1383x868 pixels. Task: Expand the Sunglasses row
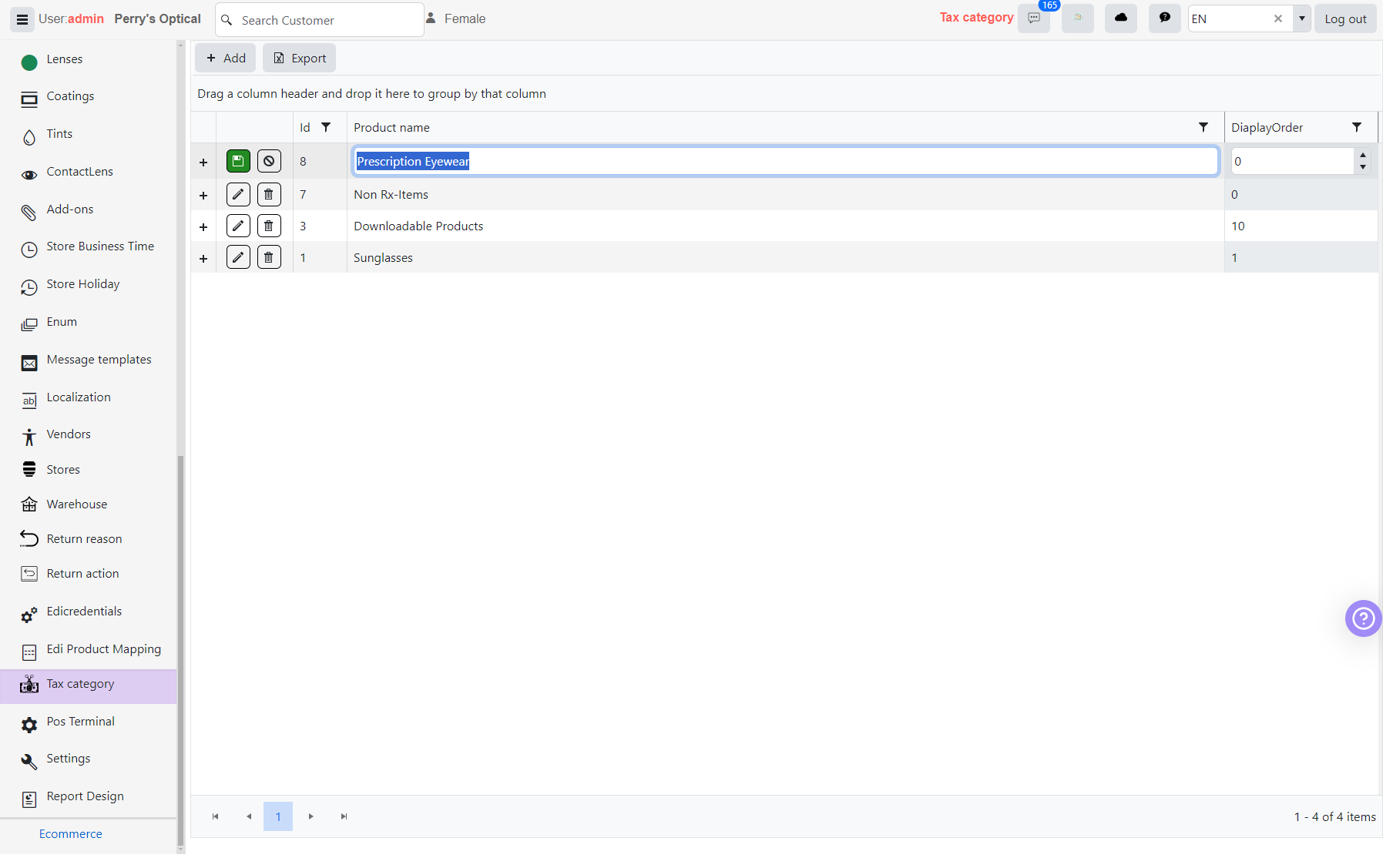[203, 259]
